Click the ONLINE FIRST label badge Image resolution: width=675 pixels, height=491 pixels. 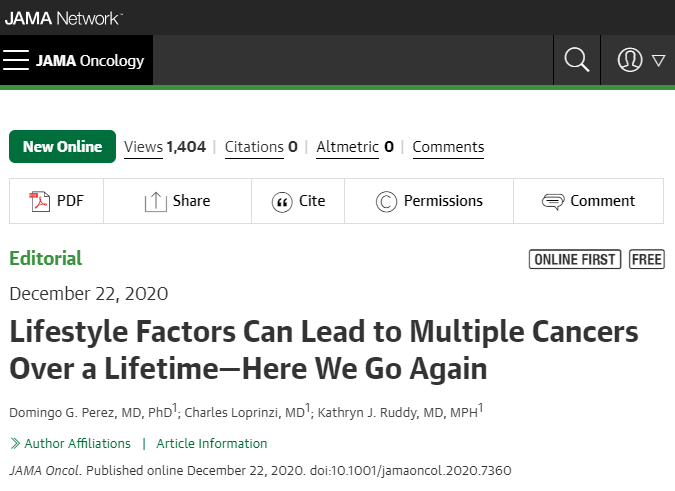coord(575,259)
